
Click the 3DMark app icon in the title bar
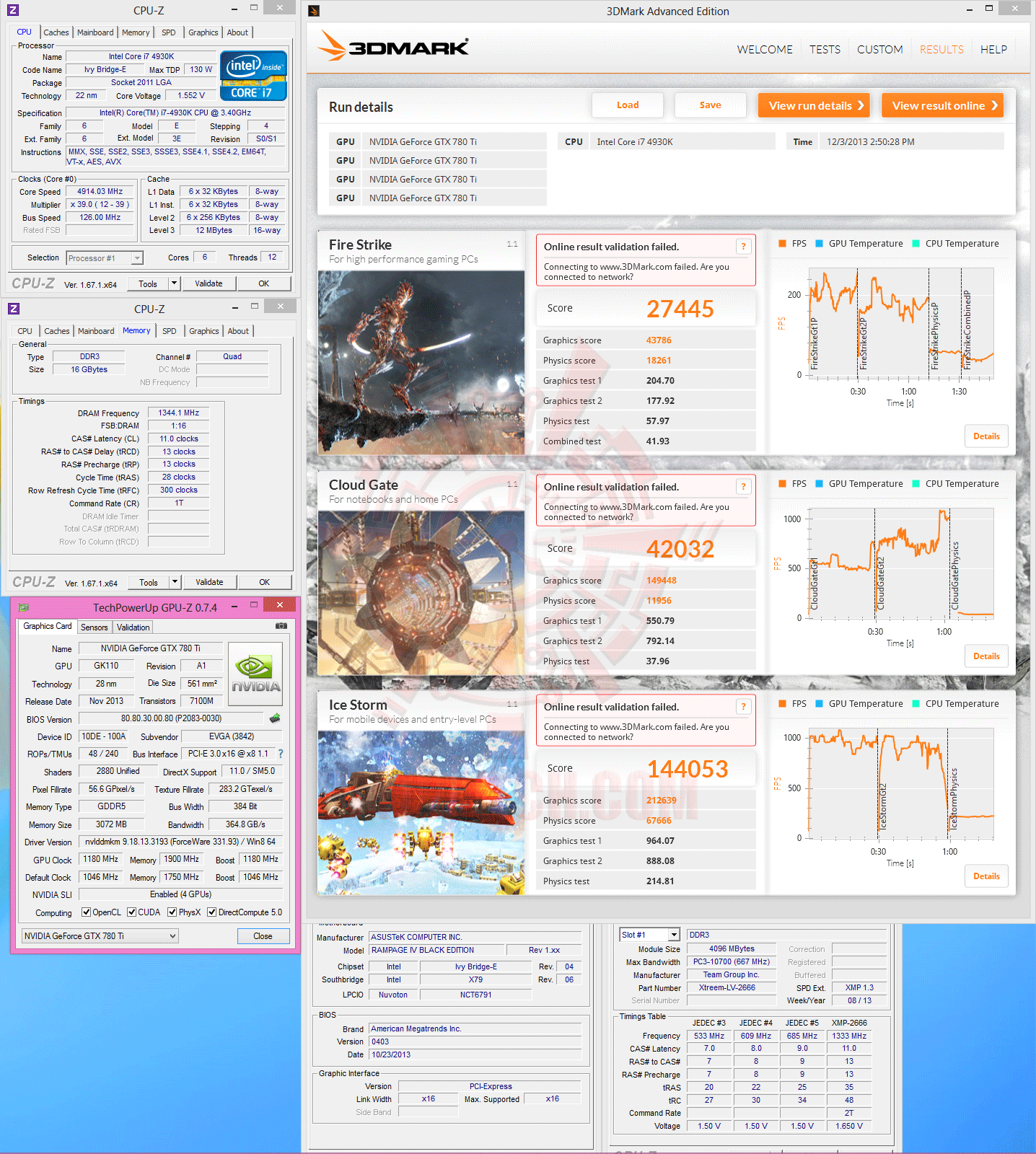(314, 11)
